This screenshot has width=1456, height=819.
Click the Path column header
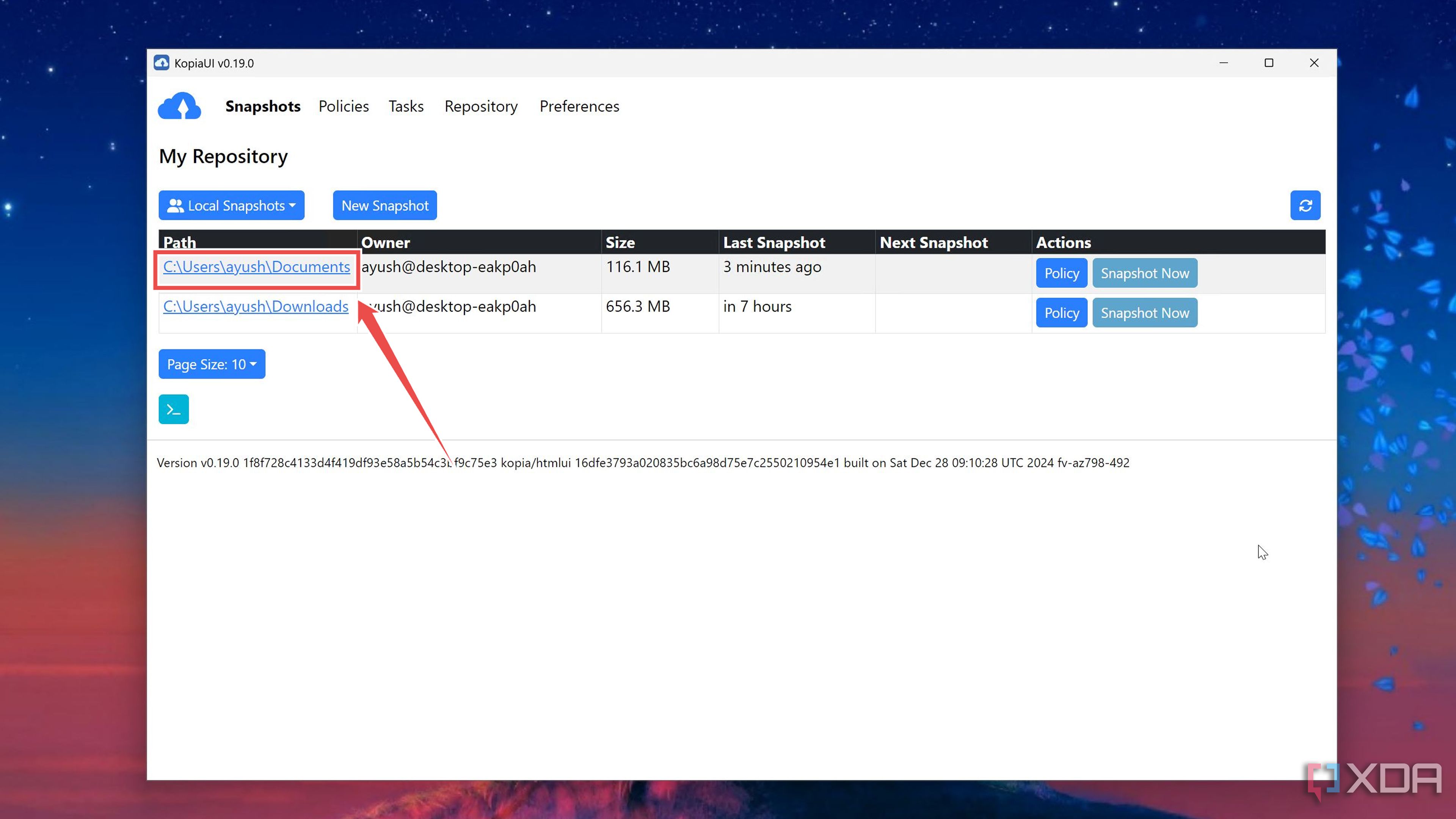tap(179, 242)
